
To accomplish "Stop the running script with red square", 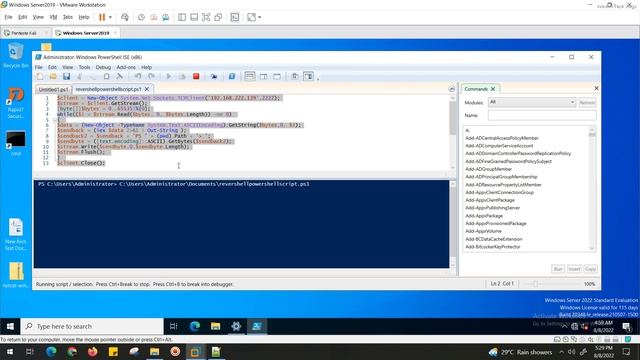I will click(196, 76).
